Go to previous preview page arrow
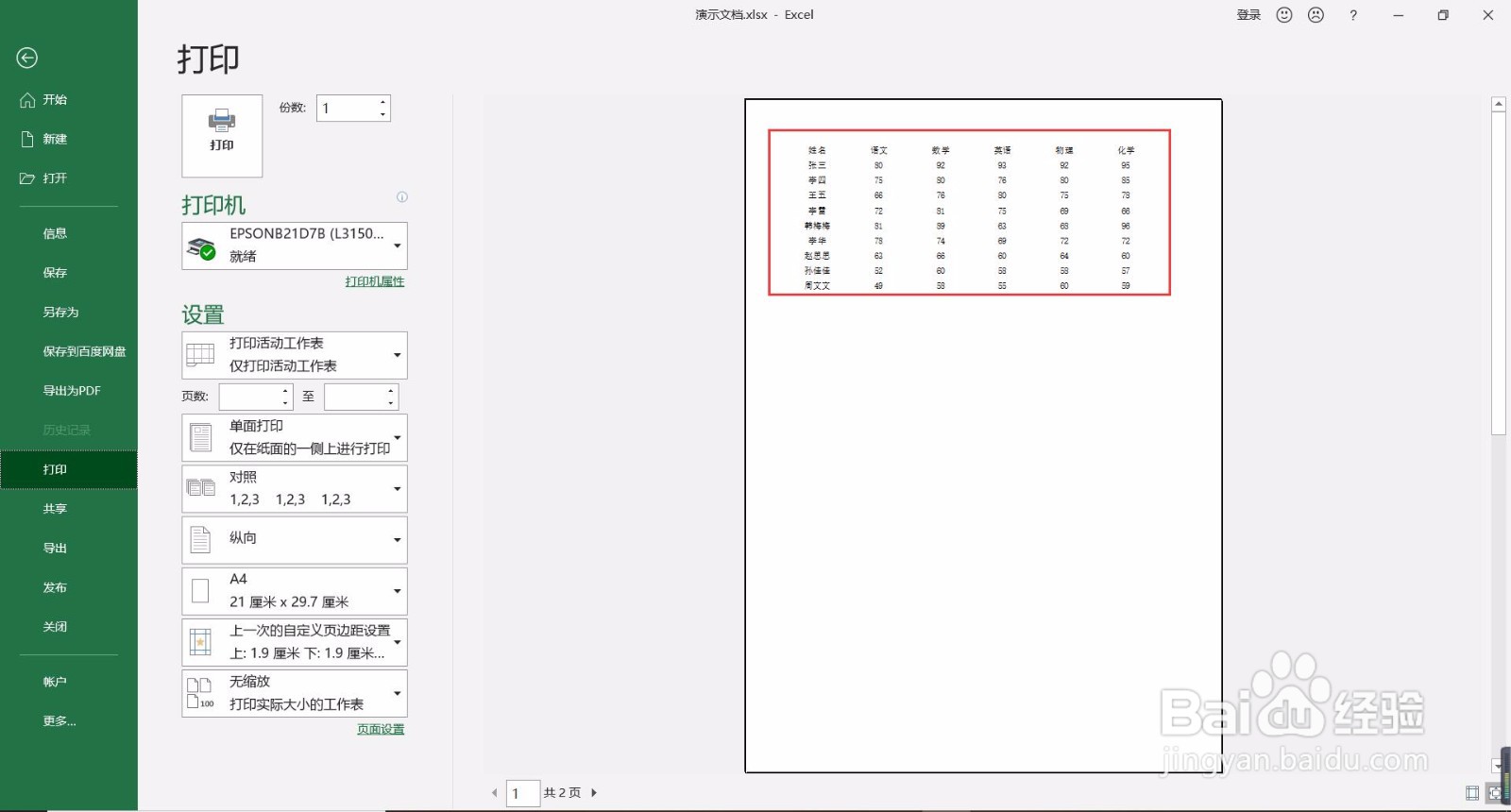1511x812 pixels. click(x=494, y=793)
